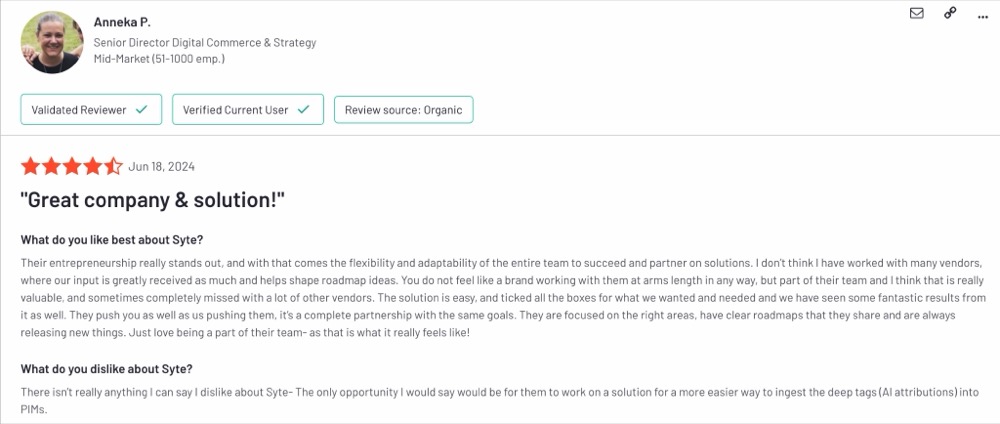Click Senior Director Digital Commerce & Strategy text
This screenshot has height=424, width=1000.
click(x=205, y=43)
